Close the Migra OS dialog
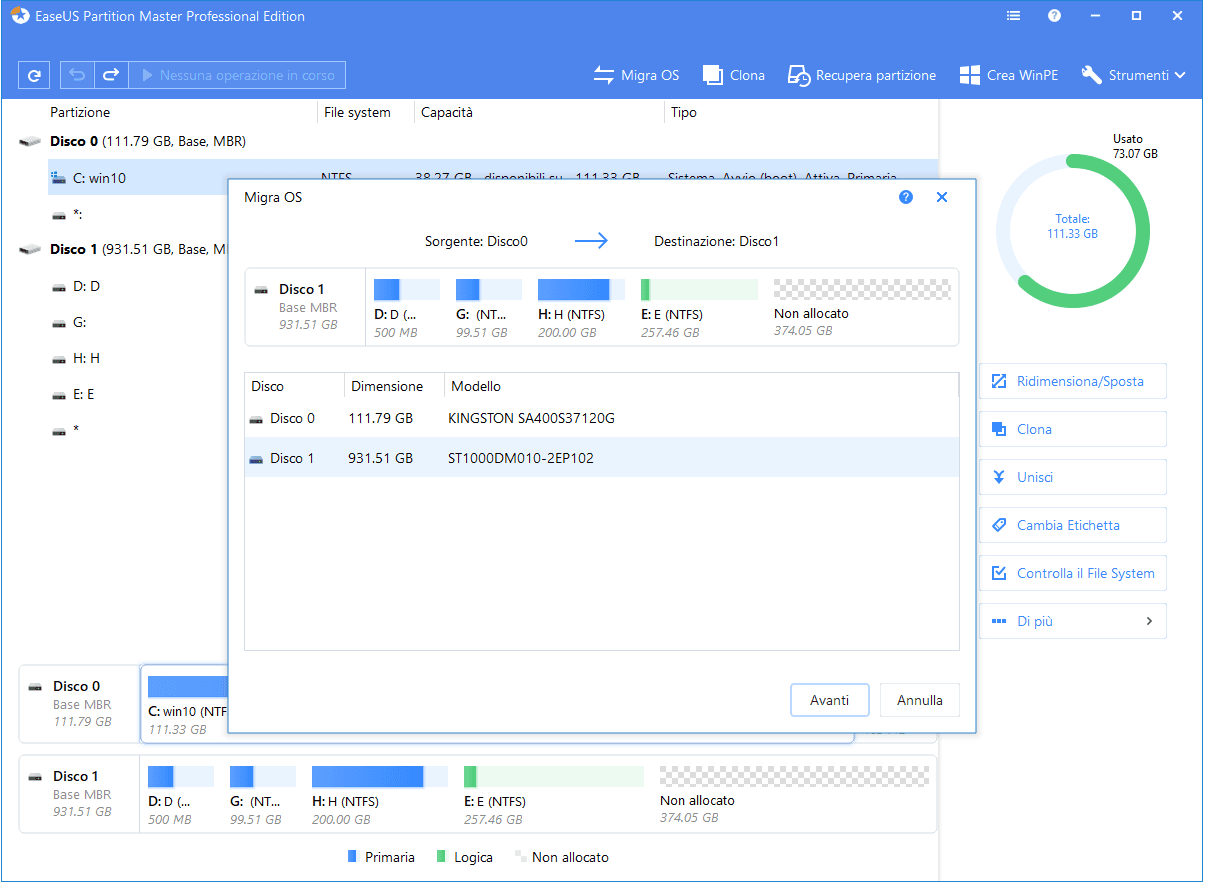The width and height of the screenshot is (1206, 884). pyautogui.click(x=941, y=198)
